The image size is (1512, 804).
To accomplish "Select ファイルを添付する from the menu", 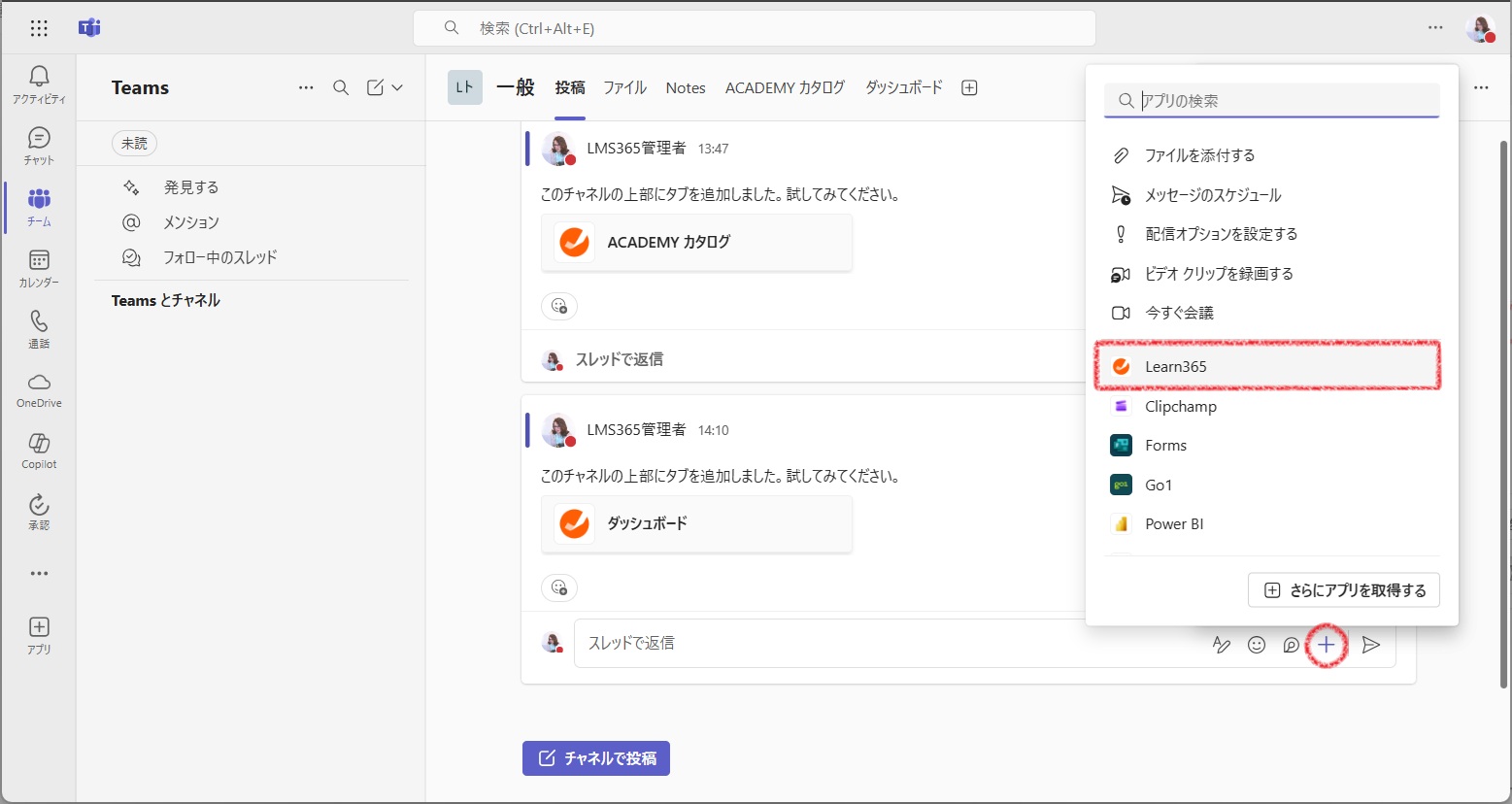I will tap(1272, 155).
